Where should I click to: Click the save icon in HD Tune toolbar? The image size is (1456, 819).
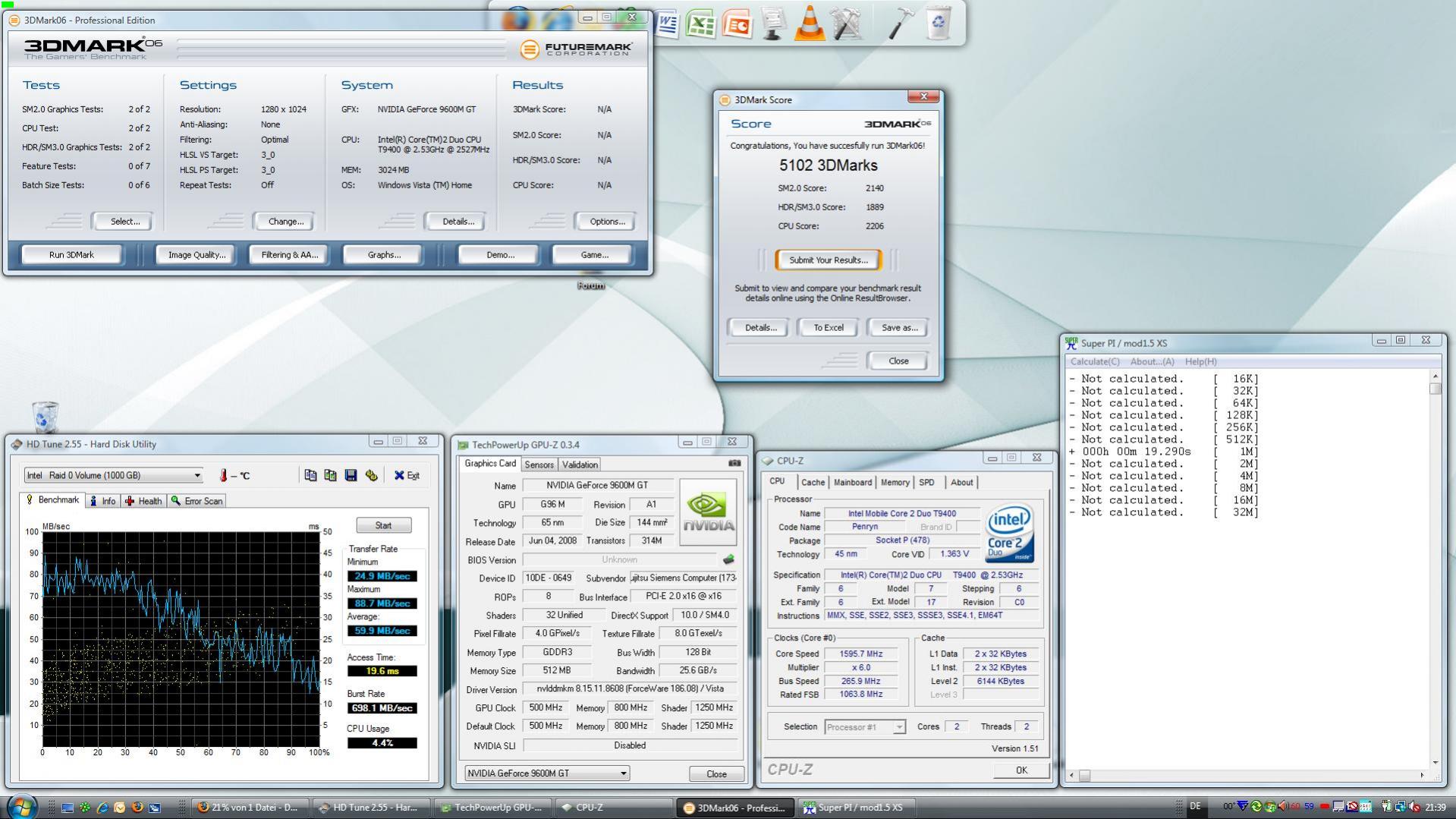click(x=351, y=475)
